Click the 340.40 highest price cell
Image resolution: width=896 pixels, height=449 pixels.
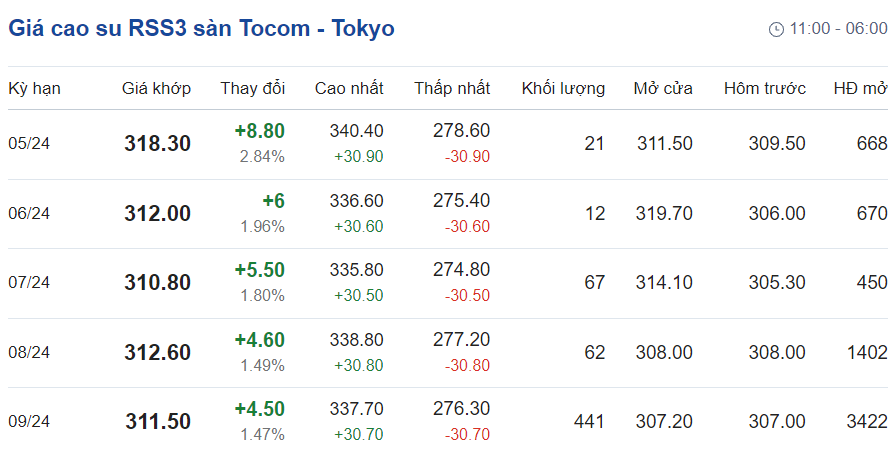(x=356, y=131)
